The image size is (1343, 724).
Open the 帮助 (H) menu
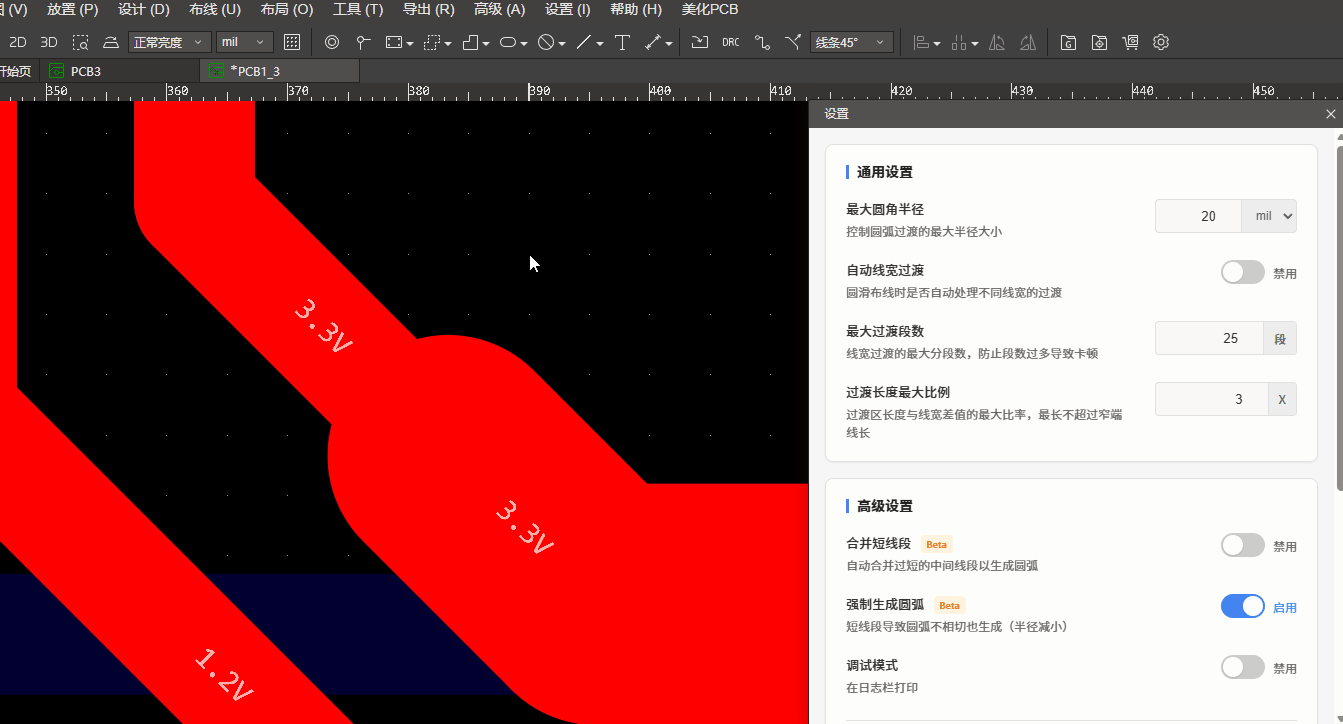(636, 9)
